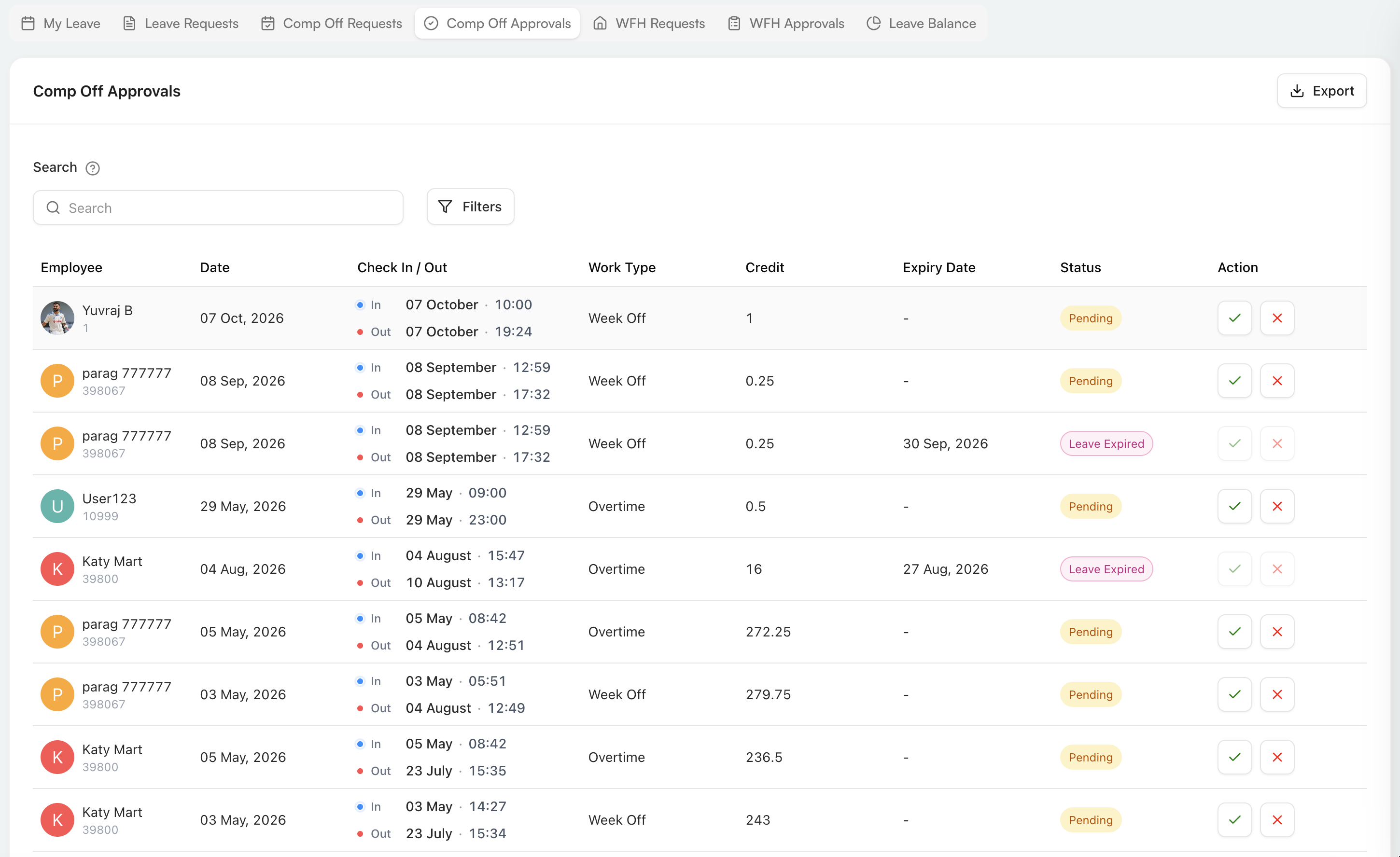The image size is (1400, 857).
Task: Reject parag 777777's 279.75 credit request
Action: point(1277,694)
